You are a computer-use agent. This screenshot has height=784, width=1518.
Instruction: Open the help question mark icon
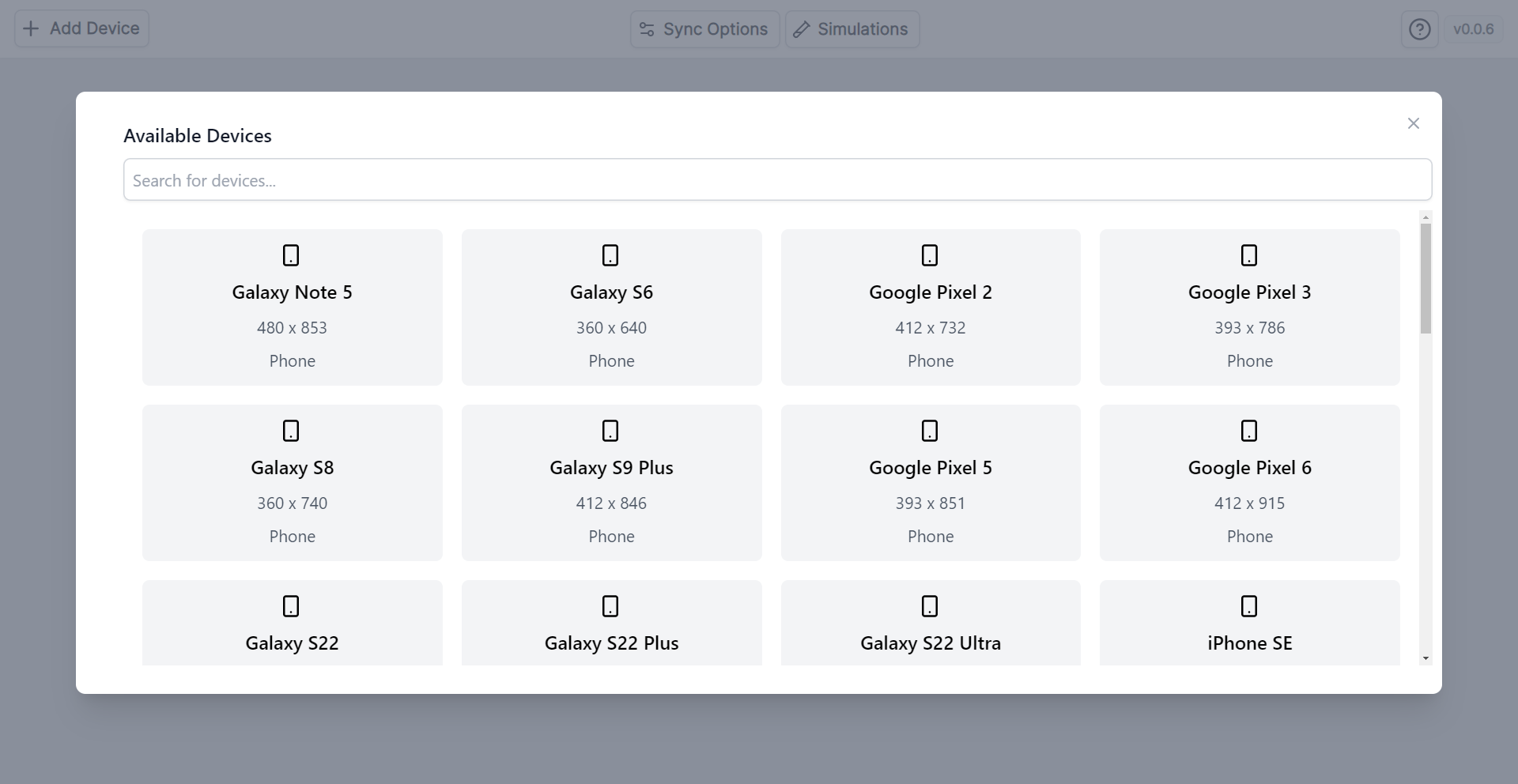(1420, 29)
